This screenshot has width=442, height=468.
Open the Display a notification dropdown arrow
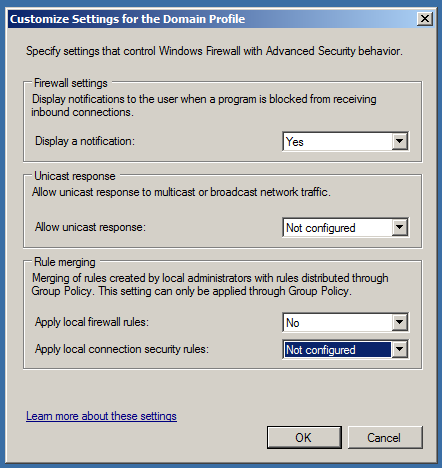click(399, 141)
